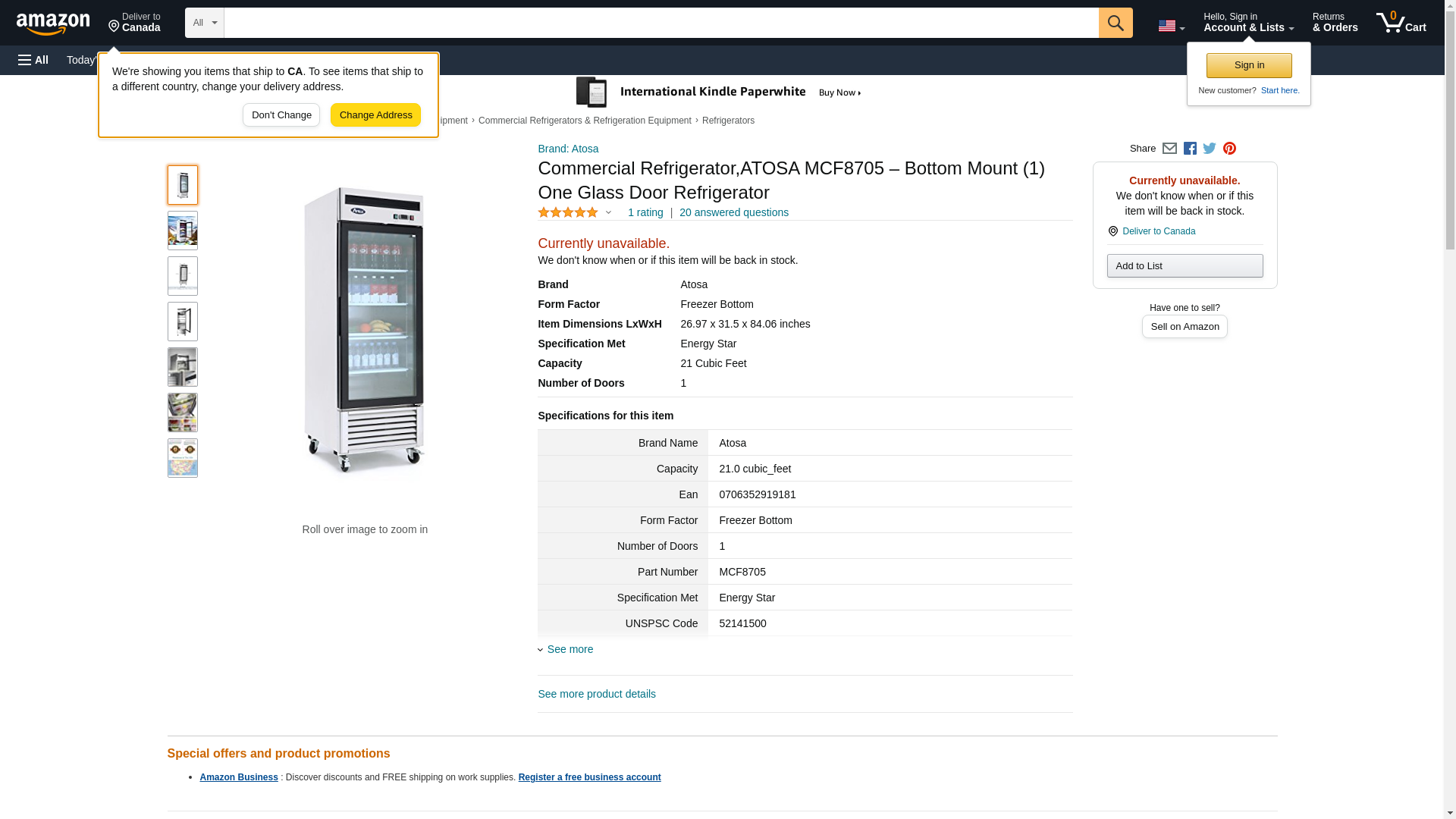The image size is (1456, 819).
Task: Open Returns & Orders
Action: 1335,23
